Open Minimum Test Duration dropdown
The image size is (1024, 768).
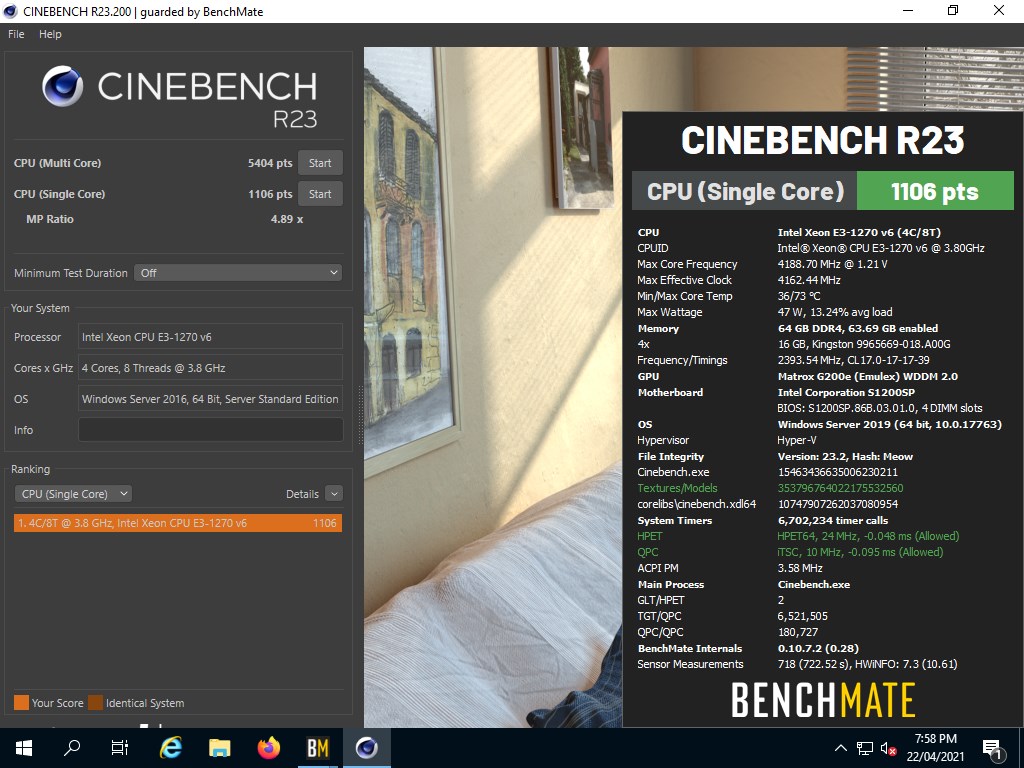point(238,273)
